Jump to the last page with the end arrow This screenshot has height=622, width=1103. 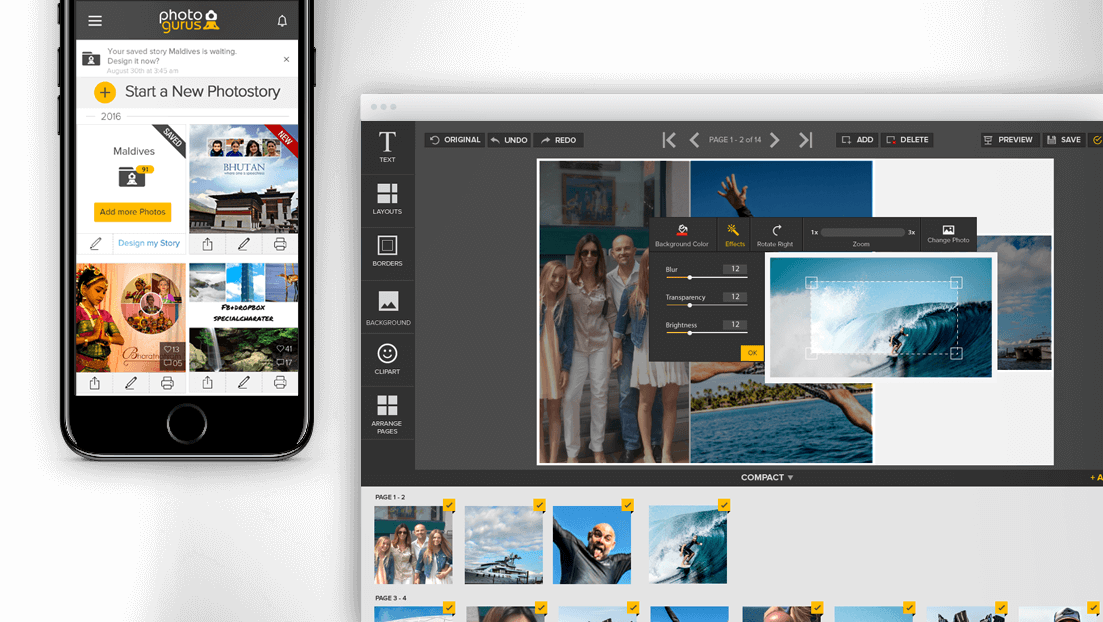pos(806,140)
